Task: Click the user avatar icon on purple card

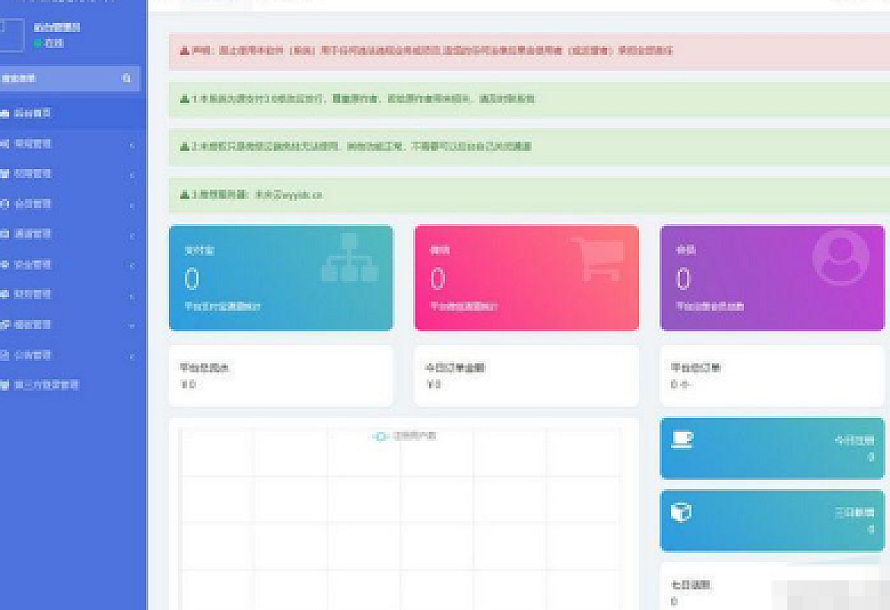Action: tap(840, 258)
